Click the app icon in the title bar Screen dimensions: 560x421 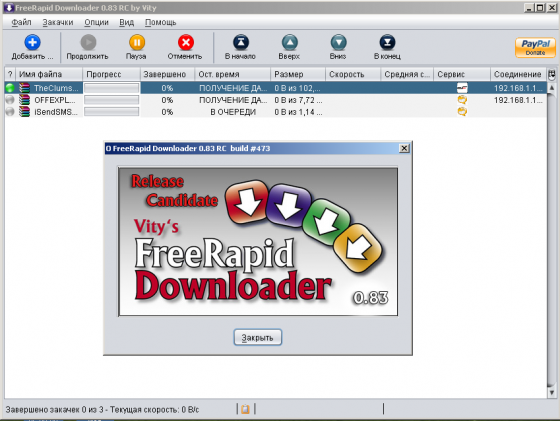point(9,7)
